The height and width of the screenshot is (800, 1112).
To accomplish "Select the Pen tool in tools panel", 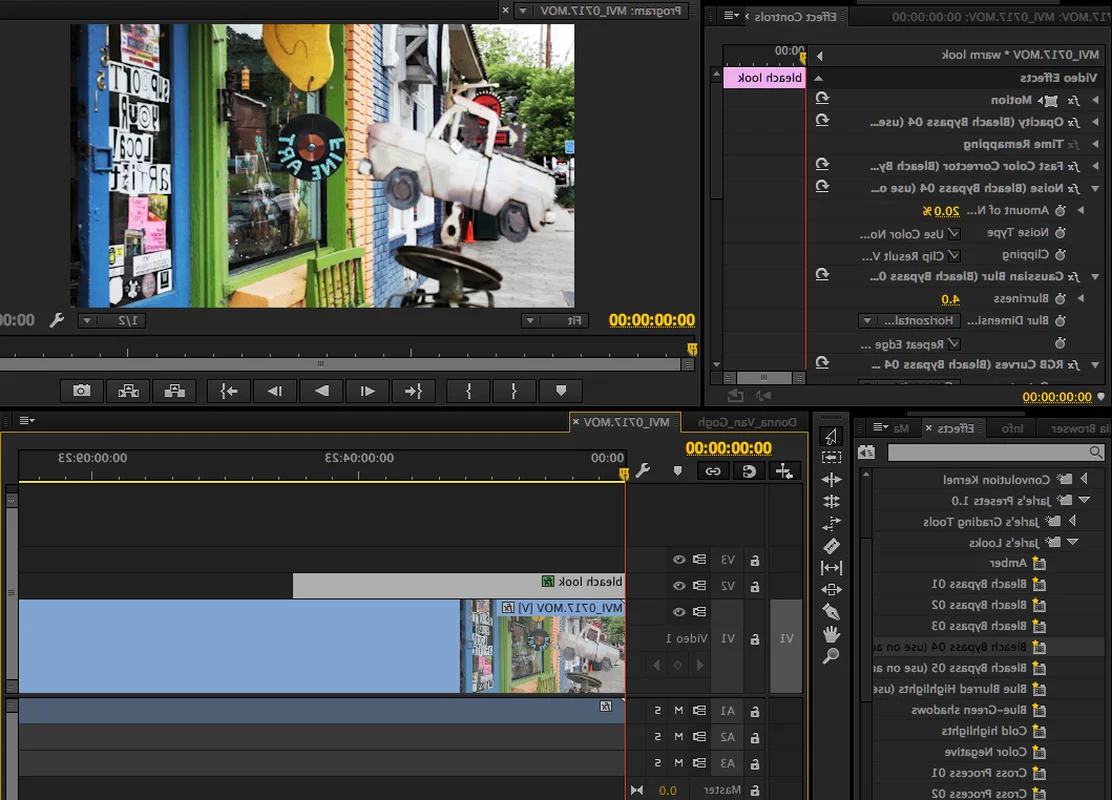I will click(831, 612).
